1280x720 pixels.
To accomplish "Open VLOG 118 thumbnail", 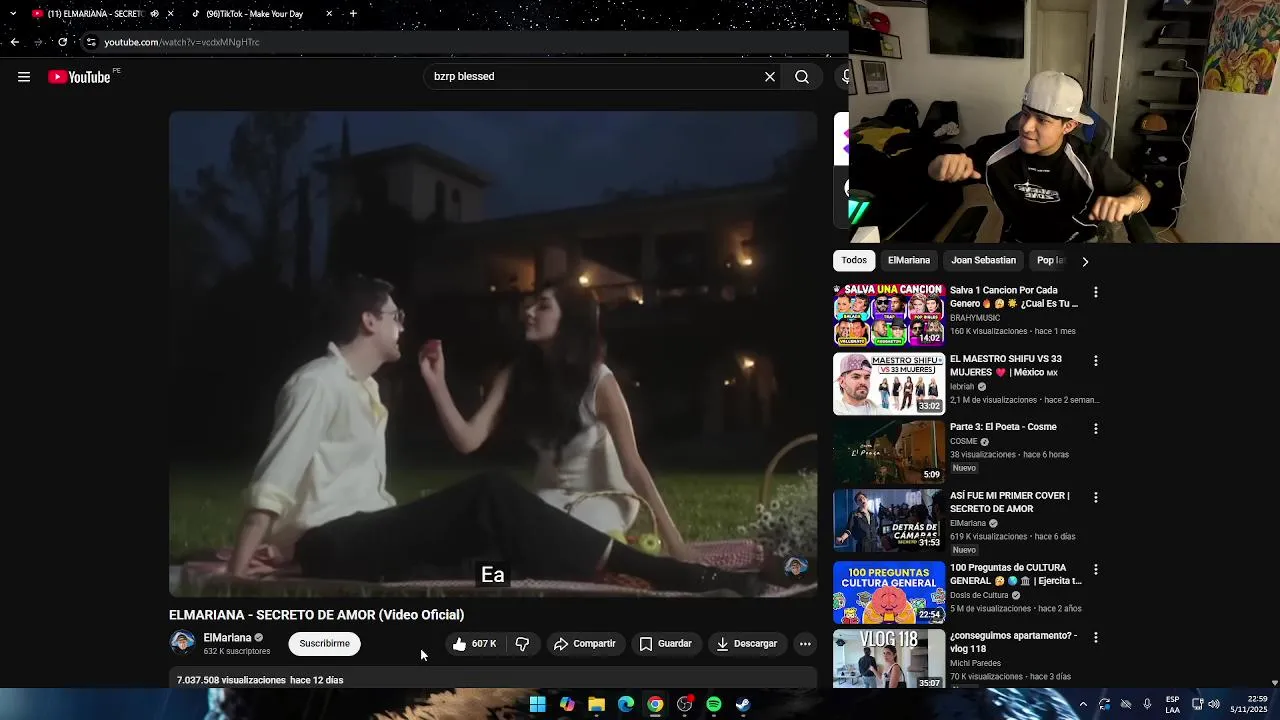I will point(889,658).
